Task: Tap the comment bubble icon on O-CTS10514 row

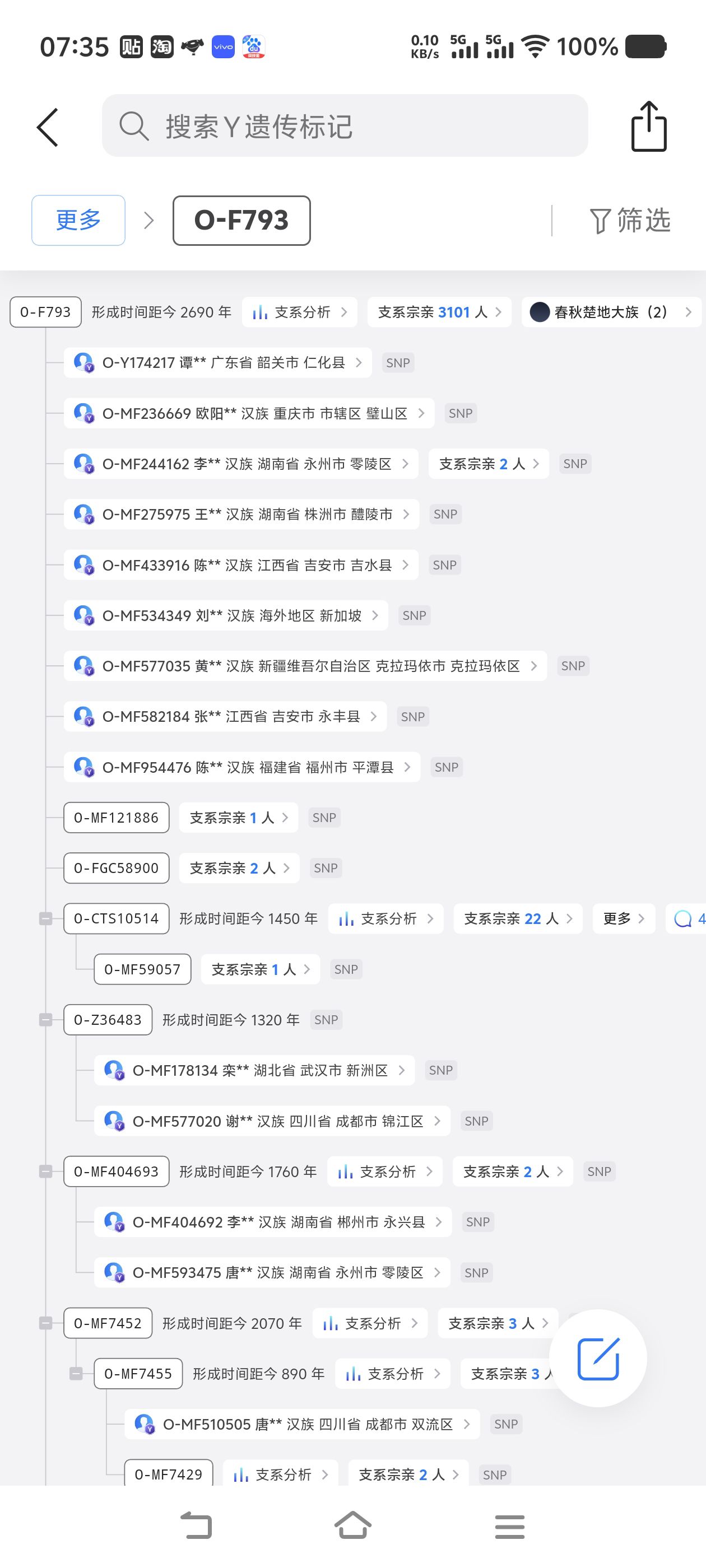Action: (x=684, y=918)
